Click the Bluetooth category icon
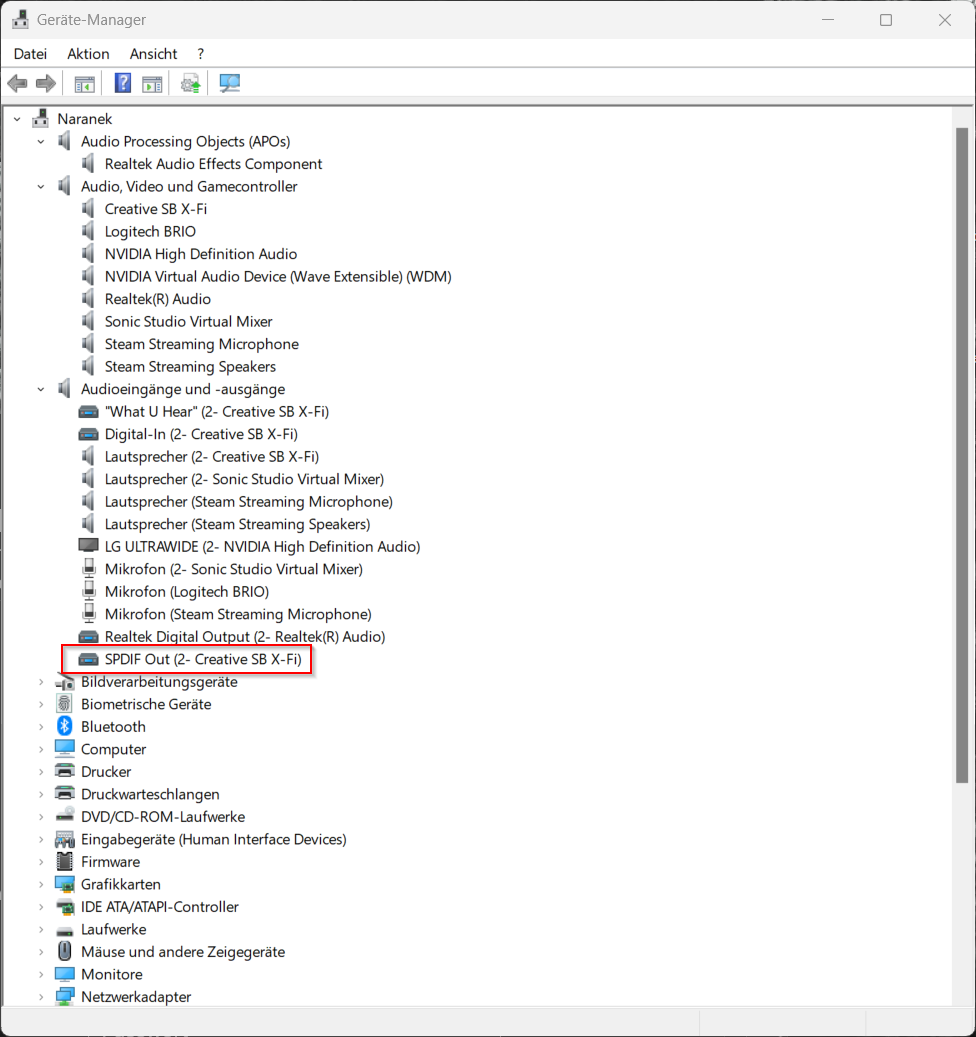976x1037 pixels. point(64,726)
